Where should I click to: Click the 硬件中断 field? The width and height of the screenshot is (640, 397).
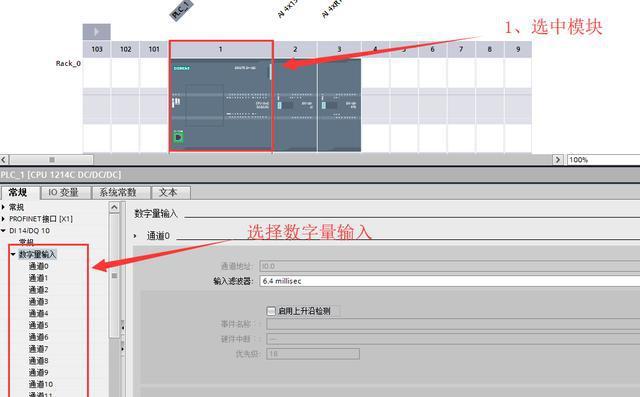[x=453, y=339]
